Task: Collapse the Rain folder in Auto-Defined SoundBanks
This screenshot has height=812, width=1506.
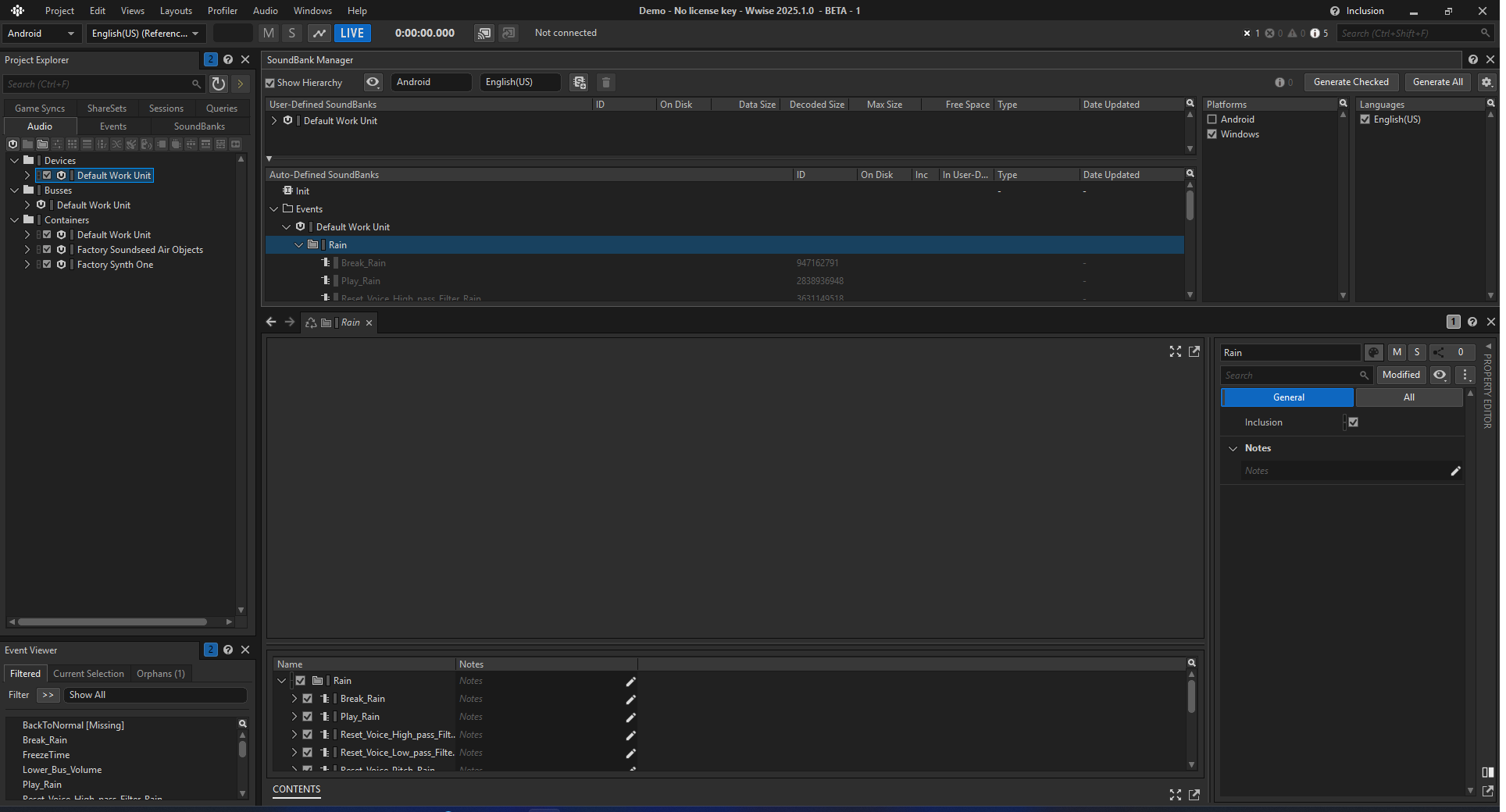Action: click(298, 245)
